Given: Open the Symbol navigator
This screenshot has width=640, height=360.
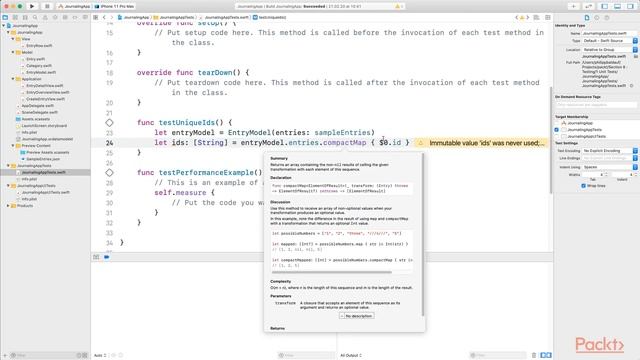Looking at the screenshot, I should [x=25, y=18].
